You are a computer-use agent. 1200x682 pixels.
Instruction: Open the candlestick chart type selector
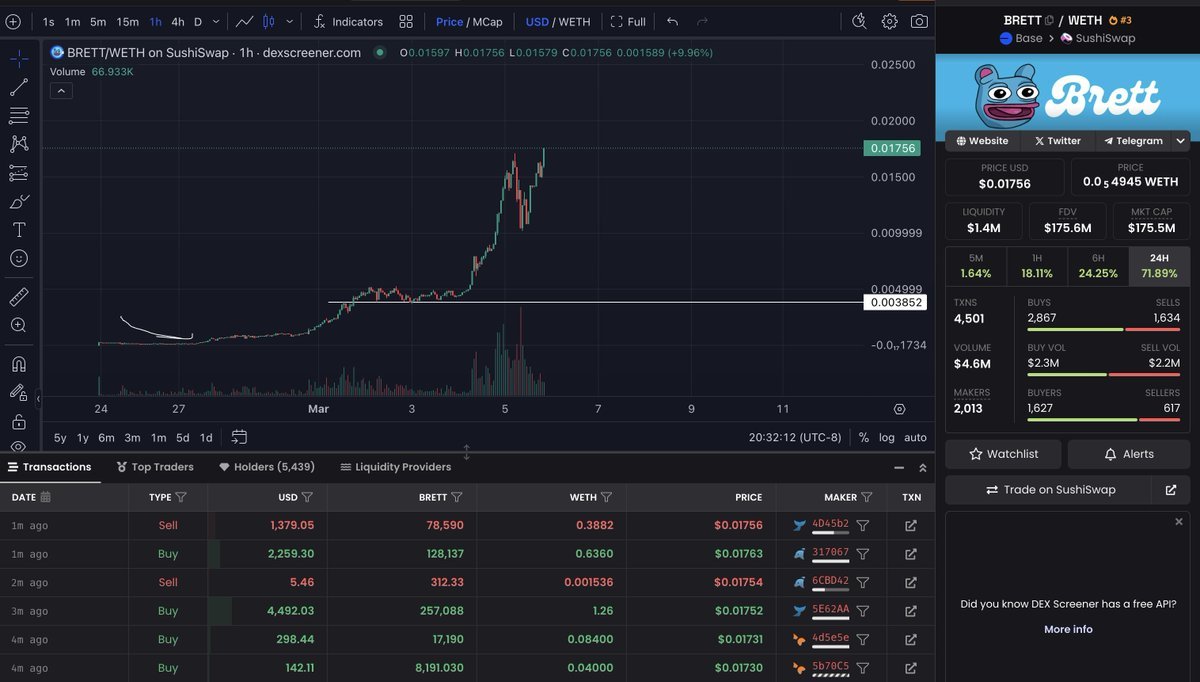269,21
